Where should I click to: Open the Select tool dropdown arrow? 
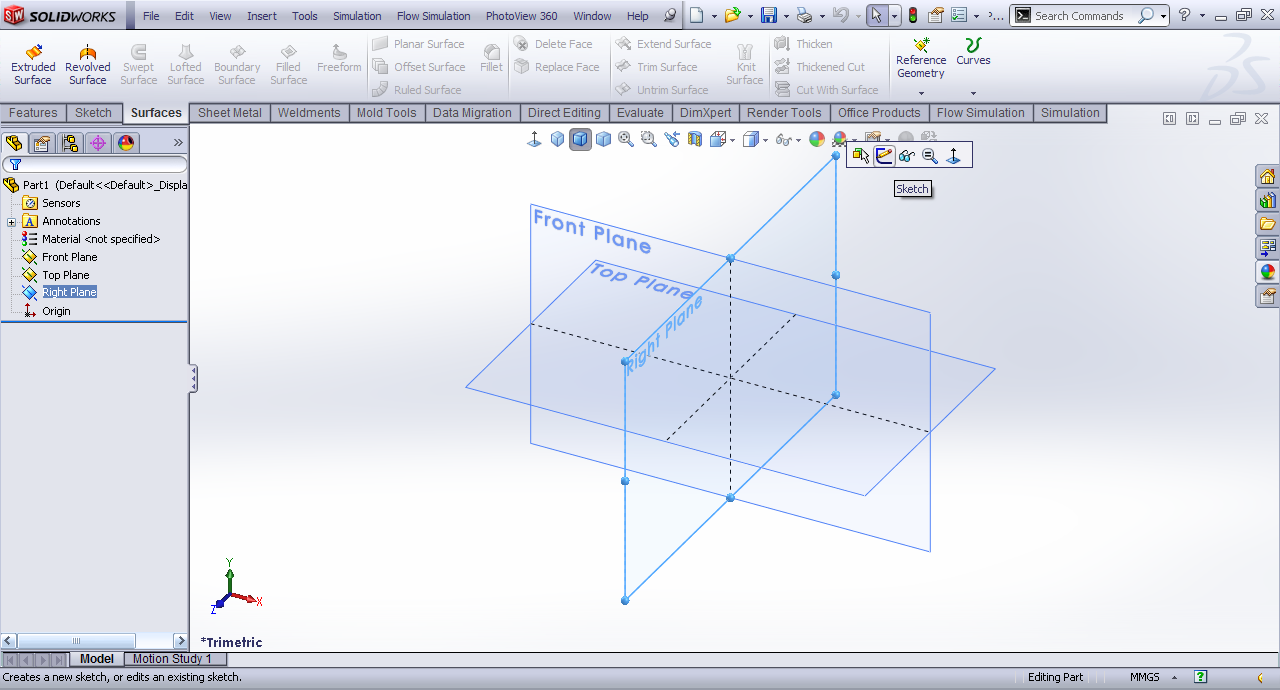[894, 16]
